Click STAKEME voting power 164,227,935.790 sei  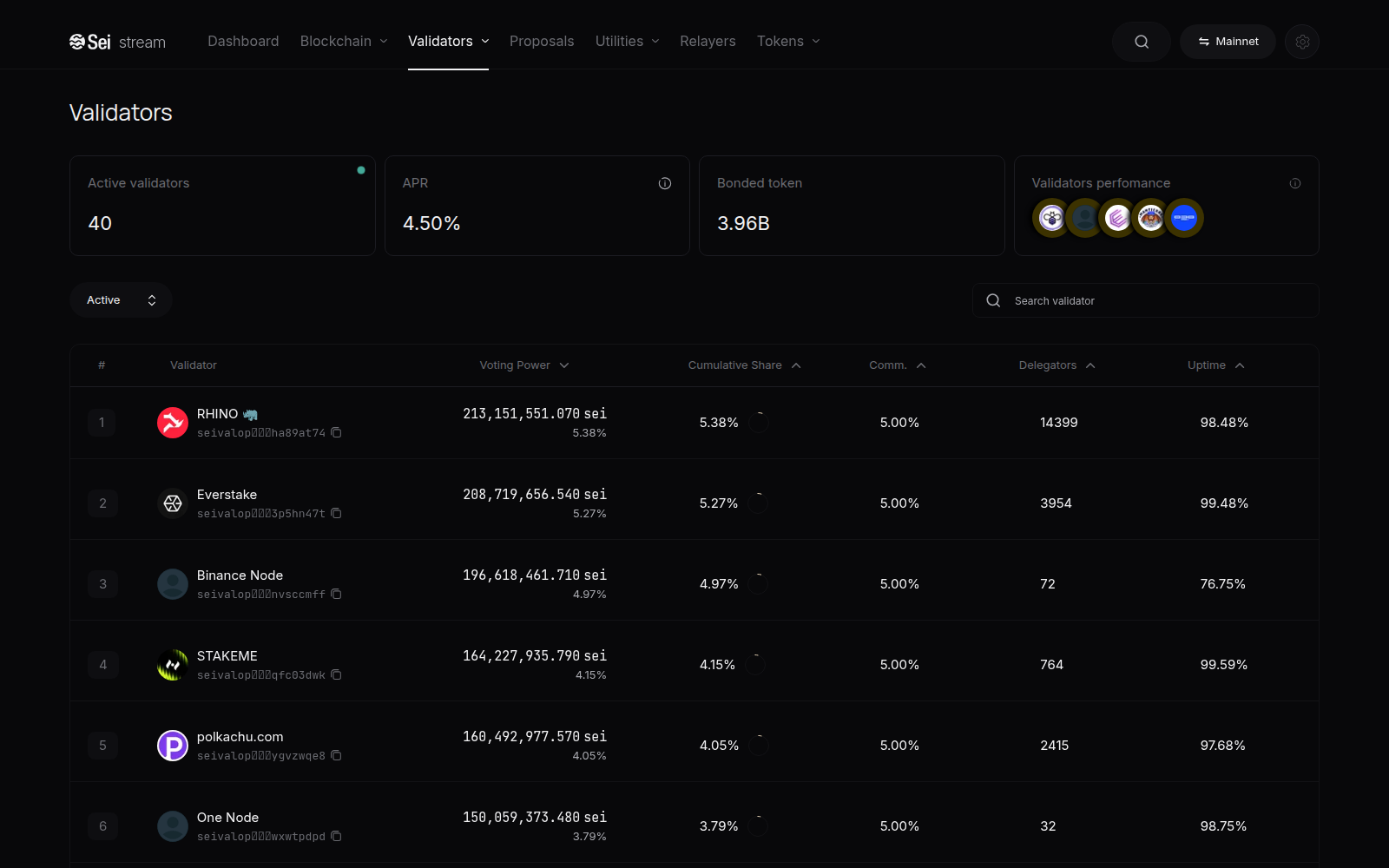tap(535, 655)
